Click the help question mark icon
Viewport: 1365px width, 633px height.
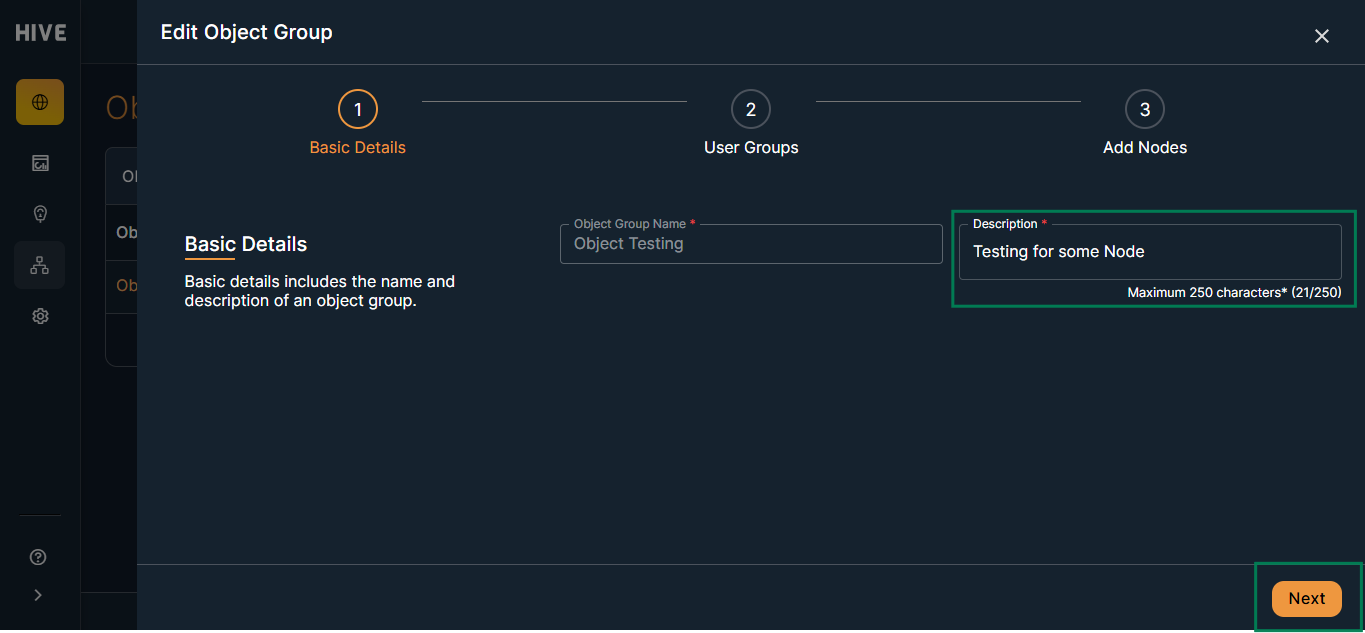(39, 557)
